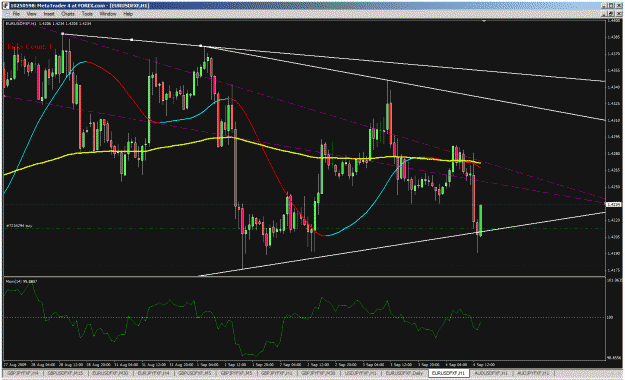Switch to the EURUSDFXF,M30 chart tab
625x380 pixels.
tap(110, 374)
